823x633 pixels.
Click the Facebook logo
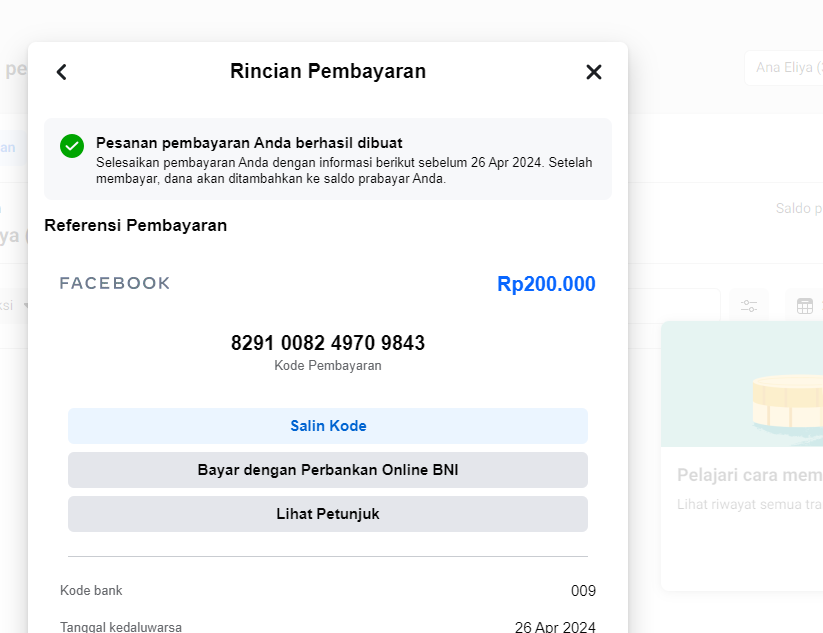pyautogui.click(x=115, y=283)
